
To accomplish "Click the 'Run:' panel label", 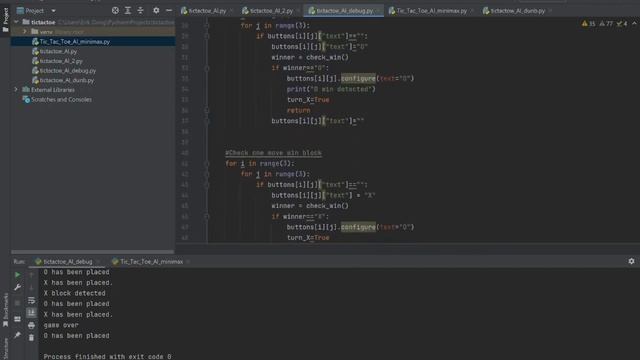I will click(x=19, y=262).
